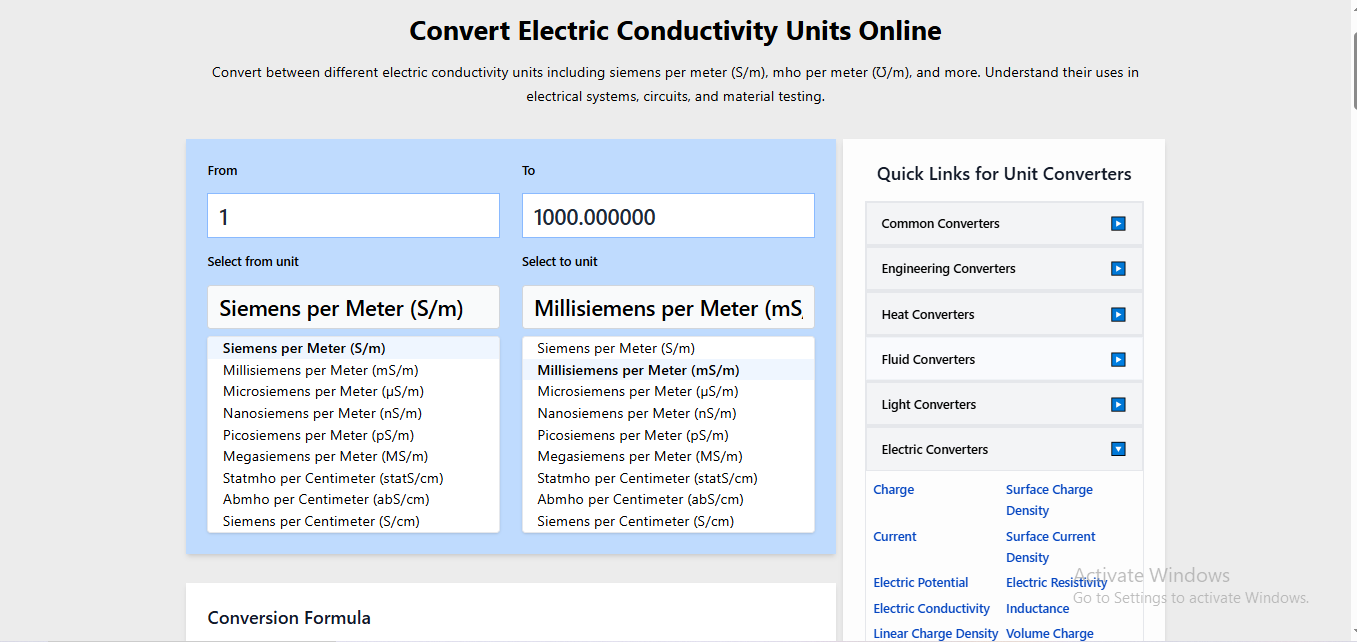Open the Charge converter link
Screen dimensions: 1357x642
tap(893, 489)
